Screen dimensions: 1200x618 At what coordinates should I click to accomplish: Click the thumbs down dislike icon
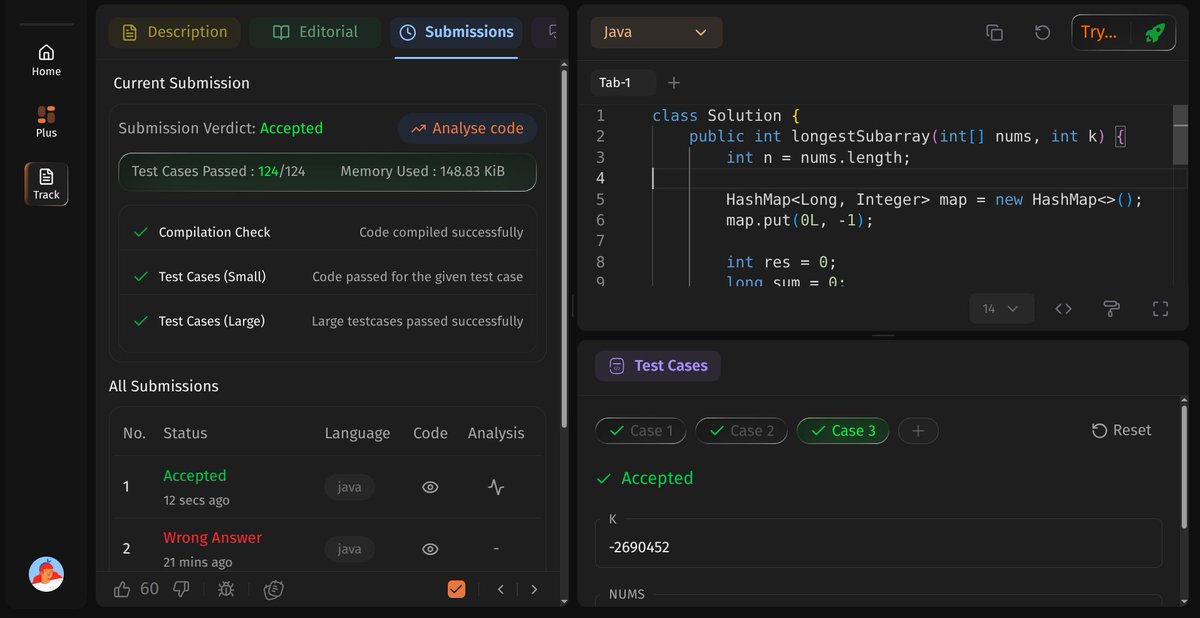[181, 589]
